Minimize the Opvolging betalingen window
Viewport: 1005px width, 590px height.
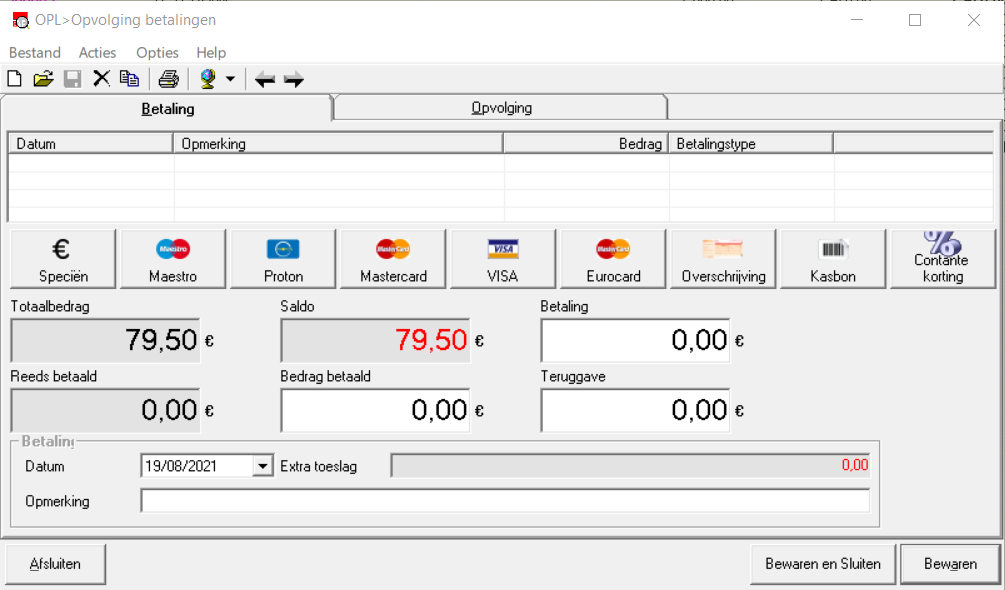(857, 20)
